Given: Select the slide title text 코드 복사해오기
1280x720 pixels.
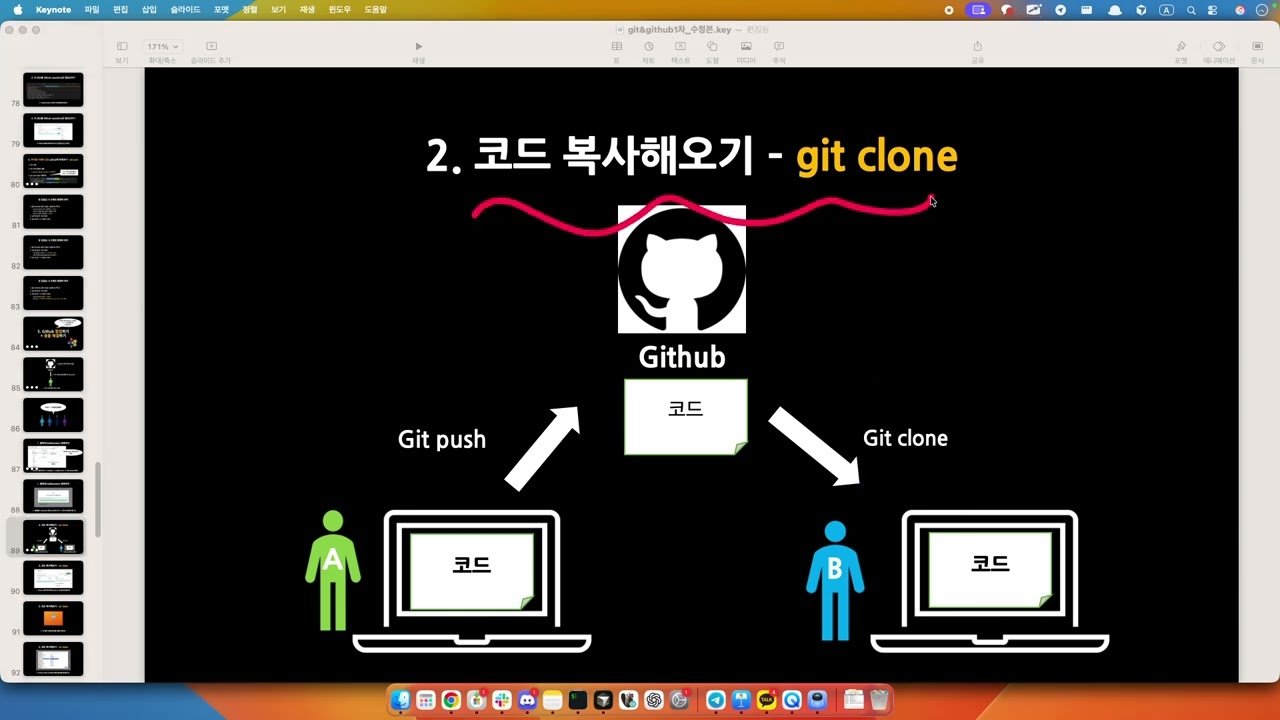Looking at the screenshot, I should (612, 156).
